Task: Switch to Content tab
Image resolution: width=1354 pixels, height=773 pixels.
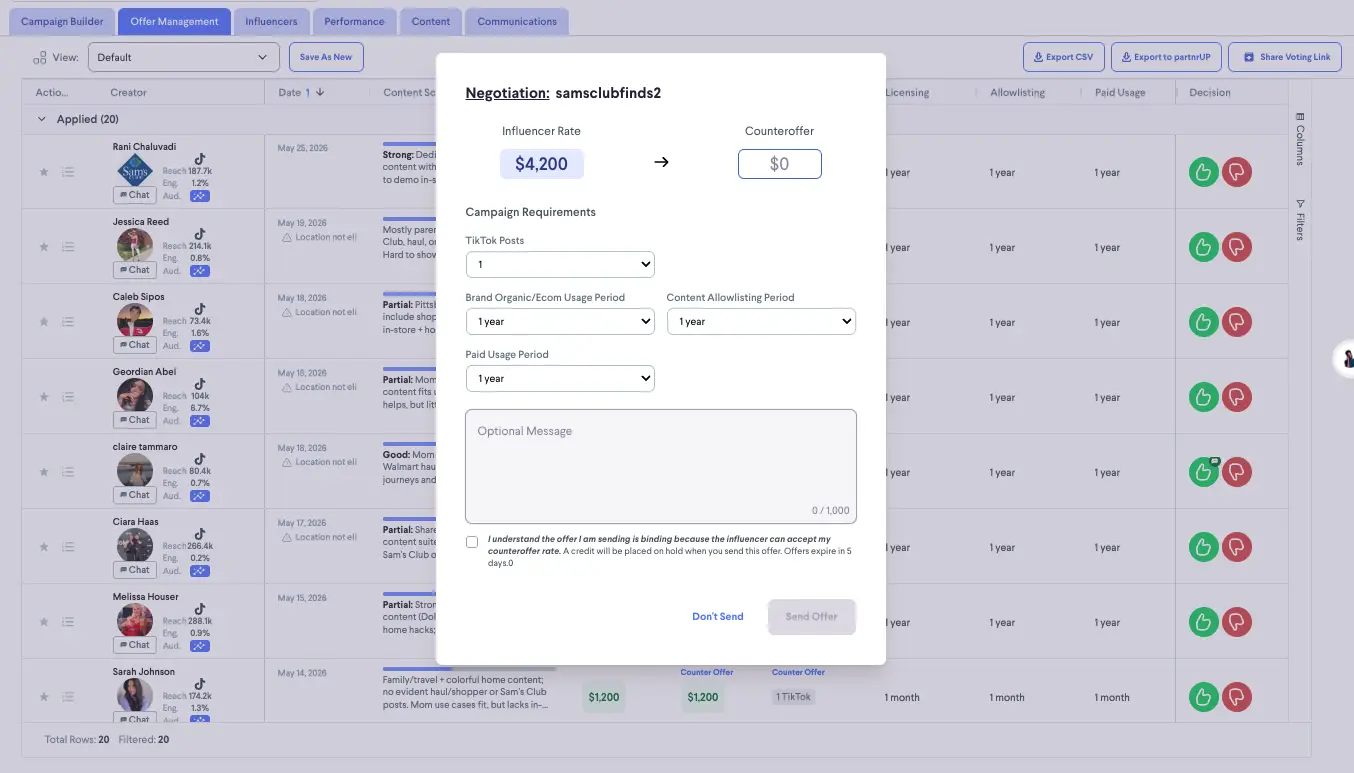Action: click(431, 21)
